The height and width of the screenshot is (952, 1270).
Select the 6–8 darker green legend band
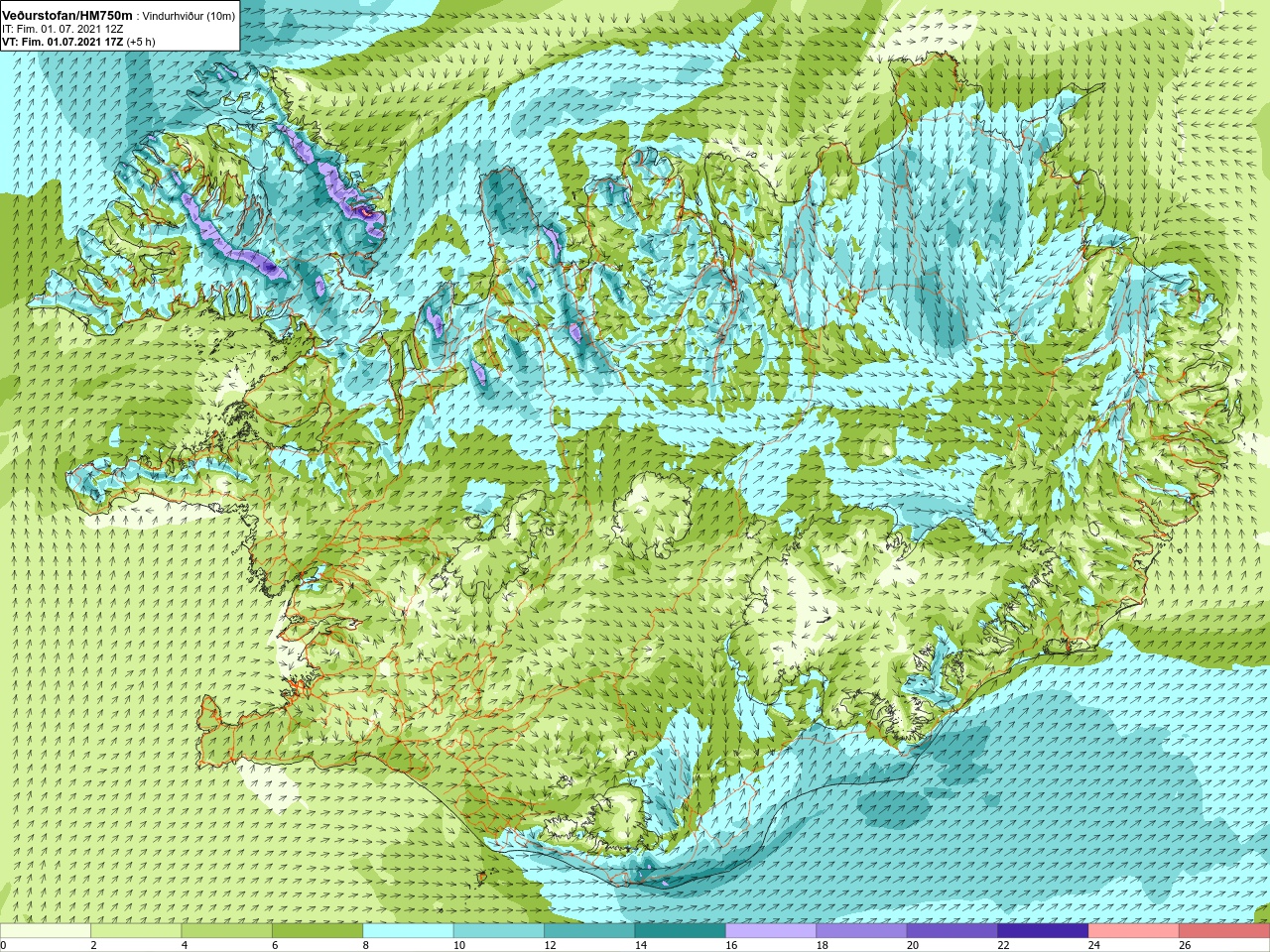click(x=317, y=931)
